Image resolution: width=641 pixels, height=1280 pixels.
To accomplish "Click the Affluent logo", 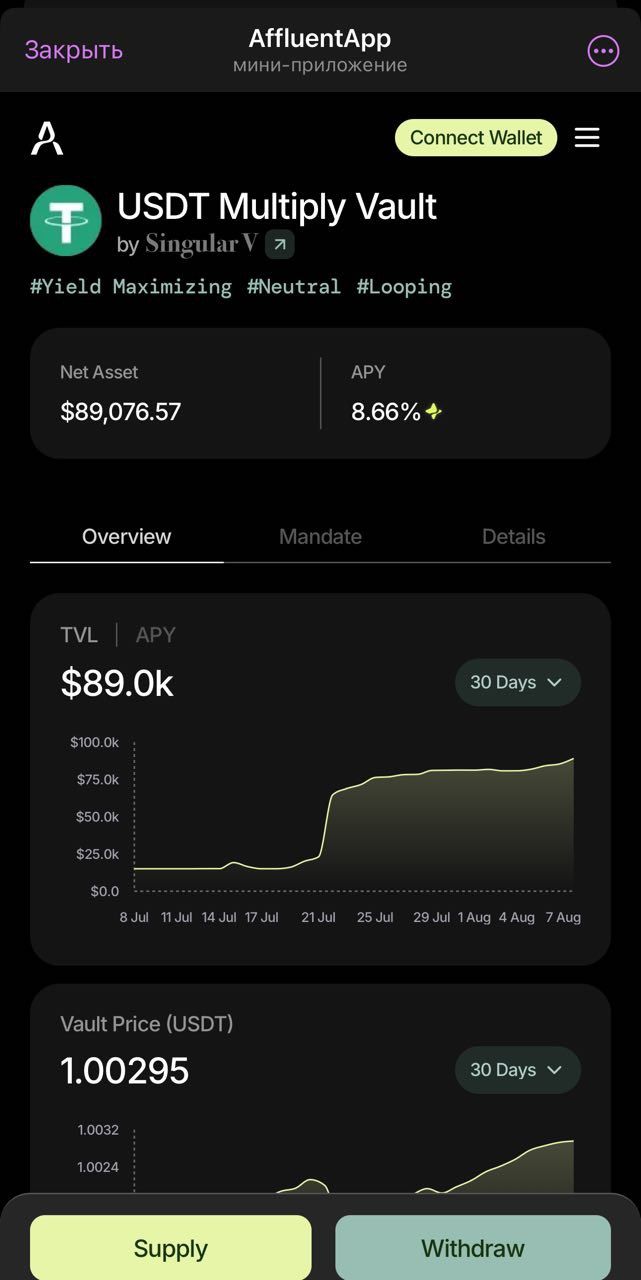I will coord(48,138).
